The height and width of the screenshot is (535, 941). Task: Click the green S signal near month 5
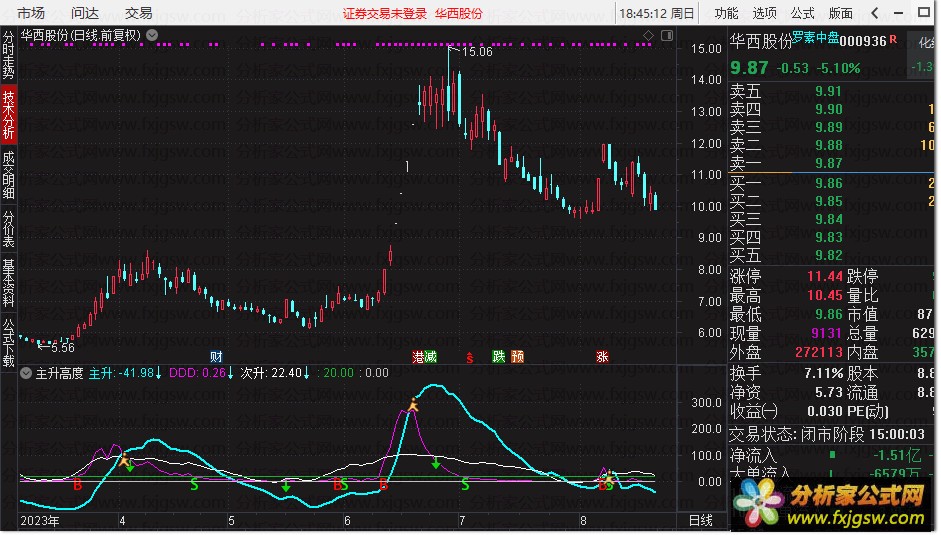tap(194, 485)
